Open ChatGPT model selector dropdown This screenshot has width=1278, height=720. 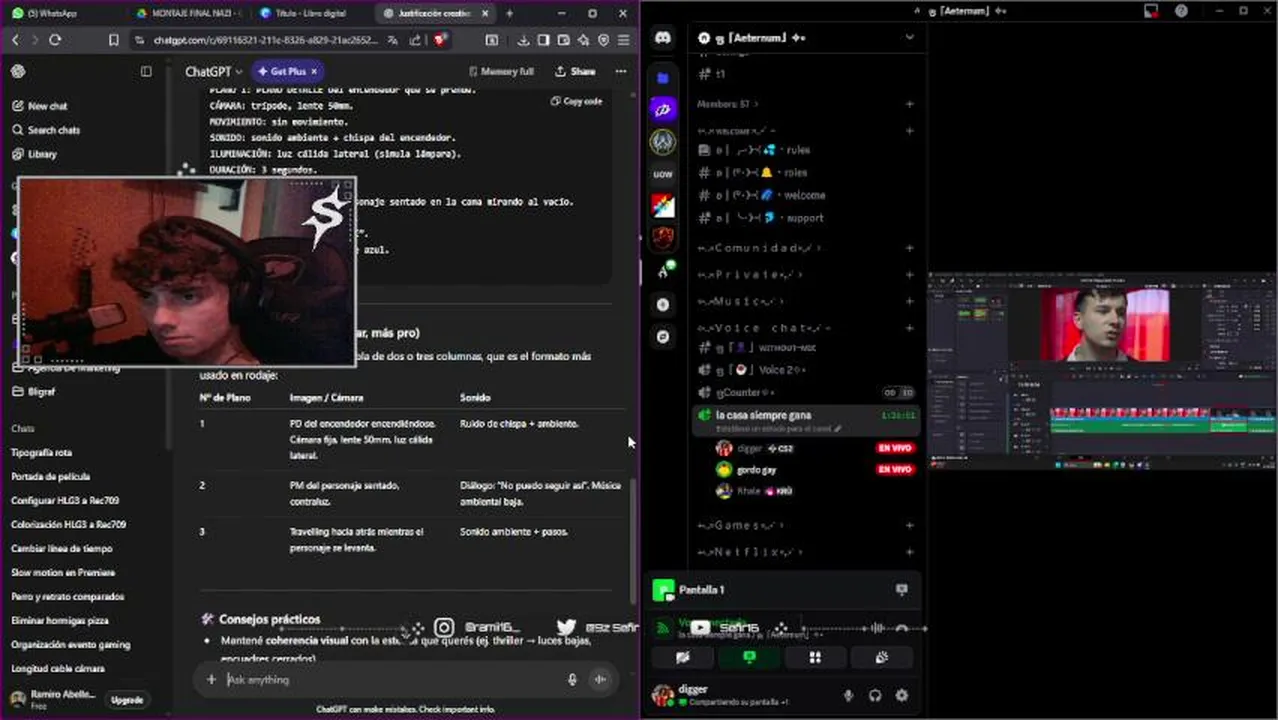[x=213, y=72]
